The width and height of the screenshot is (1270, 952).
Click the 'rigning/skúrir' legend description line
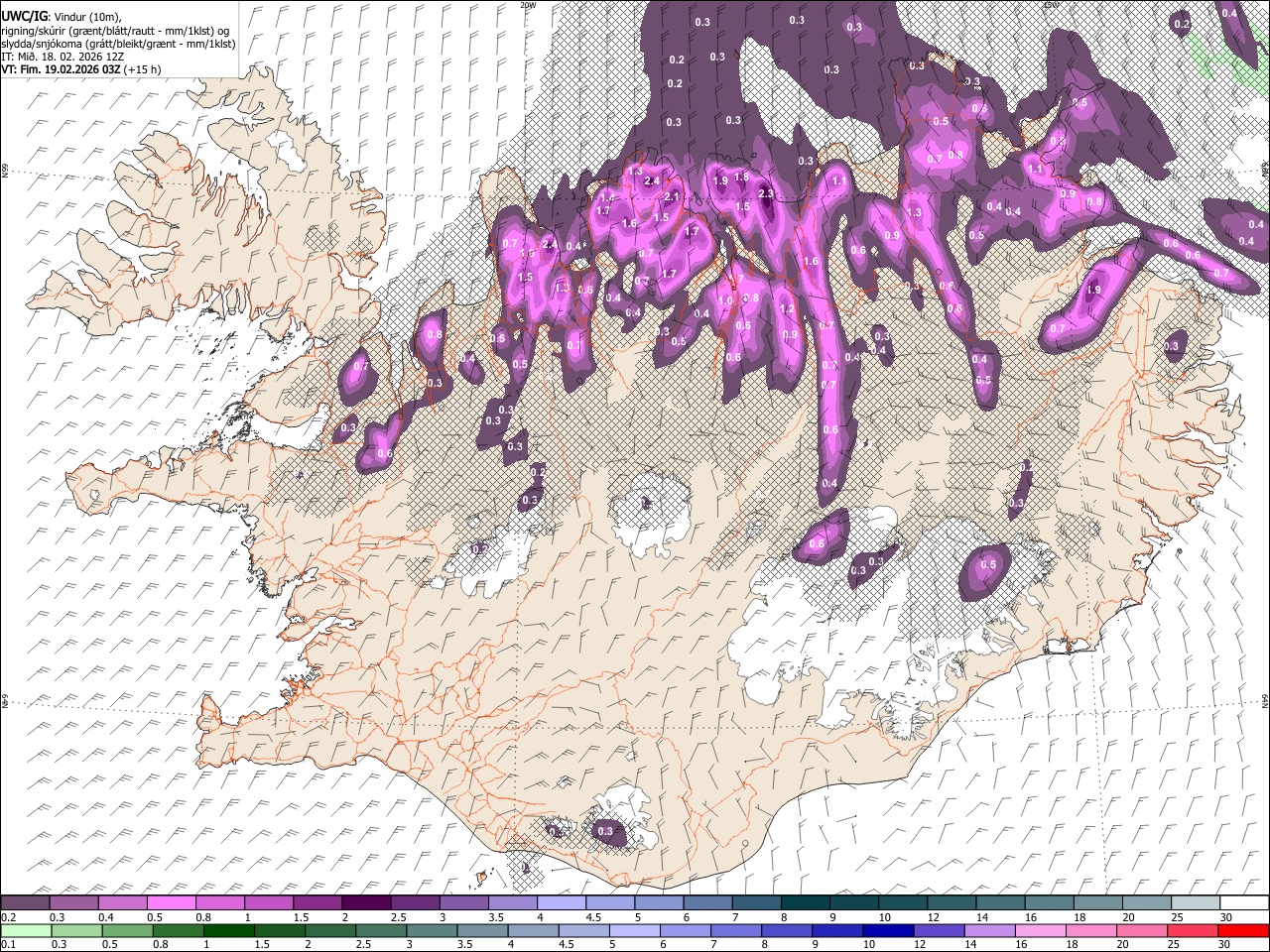(x=115, y=31)
